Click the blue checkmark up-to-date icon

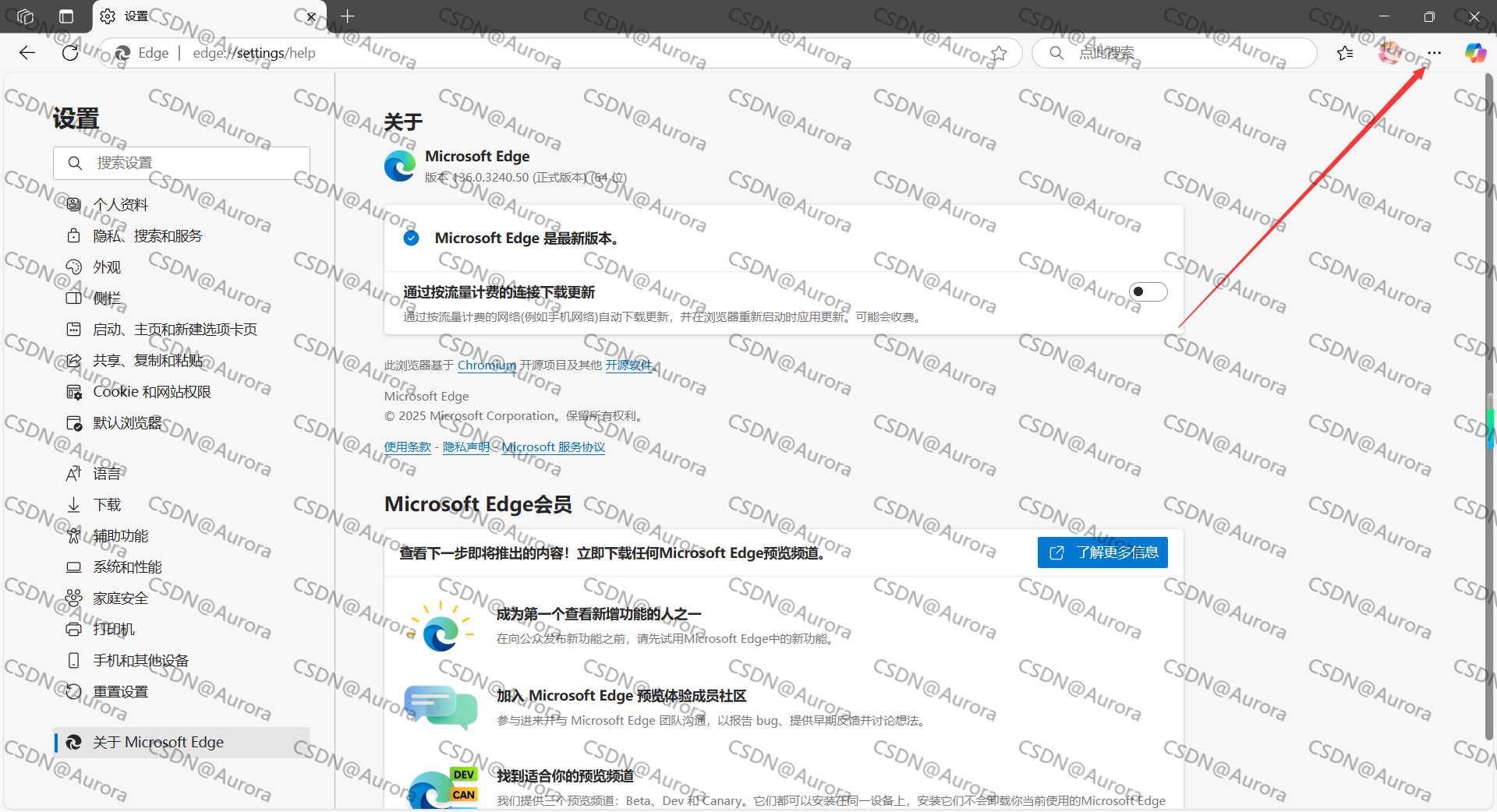click(x=412, y=238)
